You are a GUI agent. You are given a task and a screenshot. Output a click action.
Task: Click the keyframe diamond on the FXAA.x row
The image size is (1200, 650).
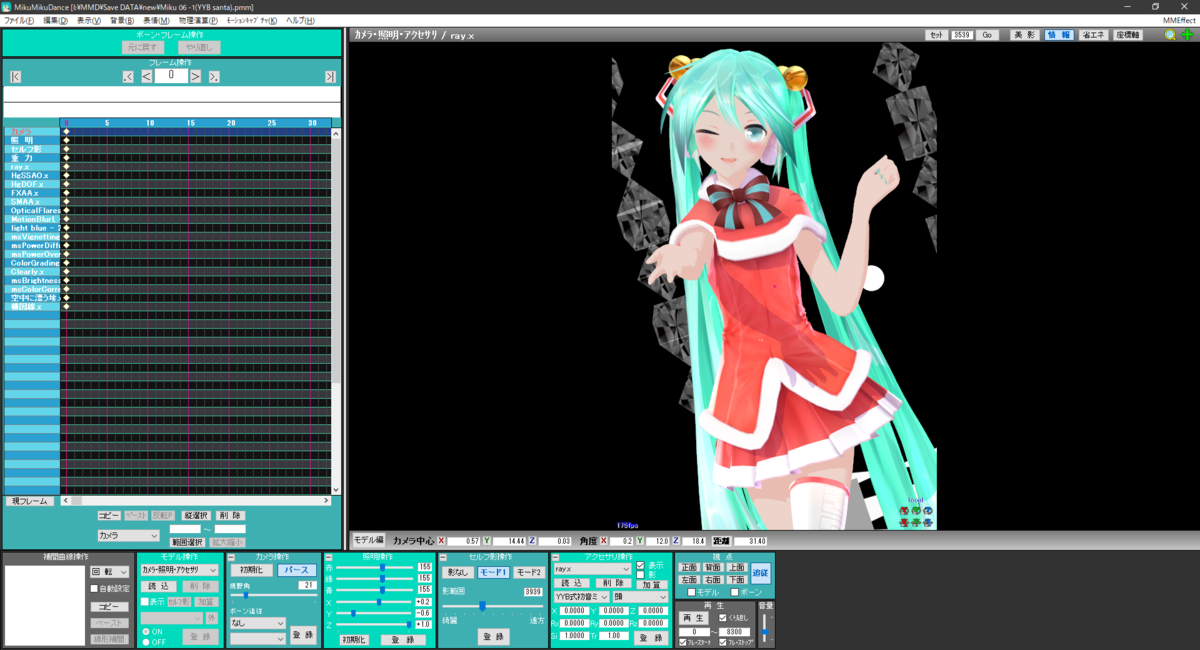[66, 193]
